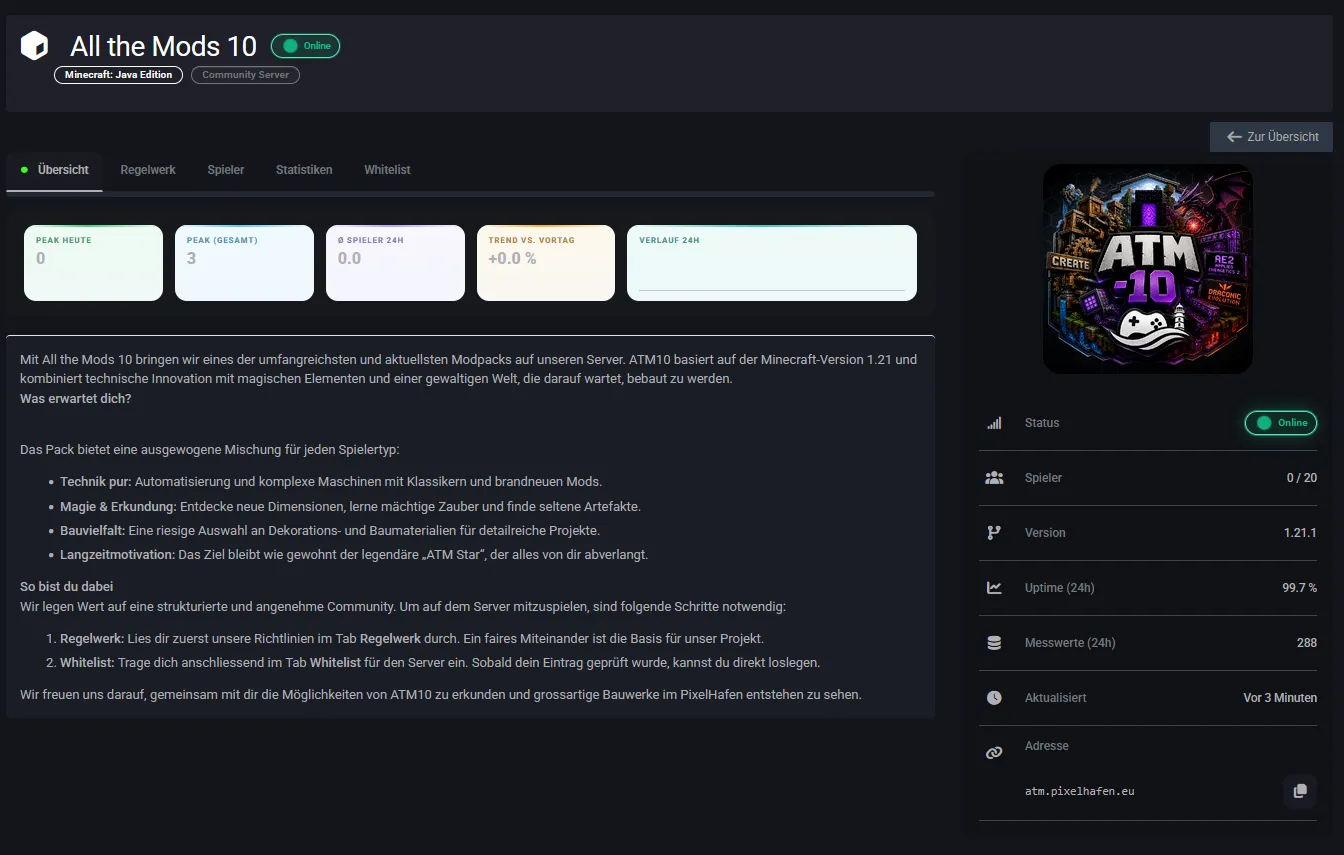1344x855 pixels.
Task: Click the text Vor 3 Minuten
Action: (x=1280, y=698)
